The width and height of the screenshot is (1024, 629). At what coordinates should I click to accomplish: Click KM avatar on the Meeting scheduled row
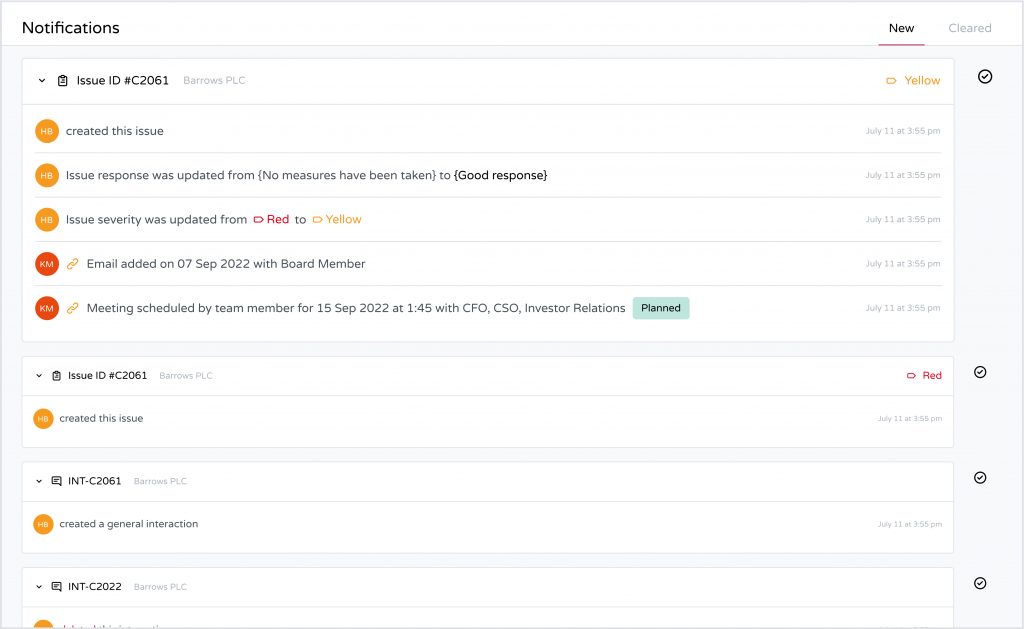point(47,308)
